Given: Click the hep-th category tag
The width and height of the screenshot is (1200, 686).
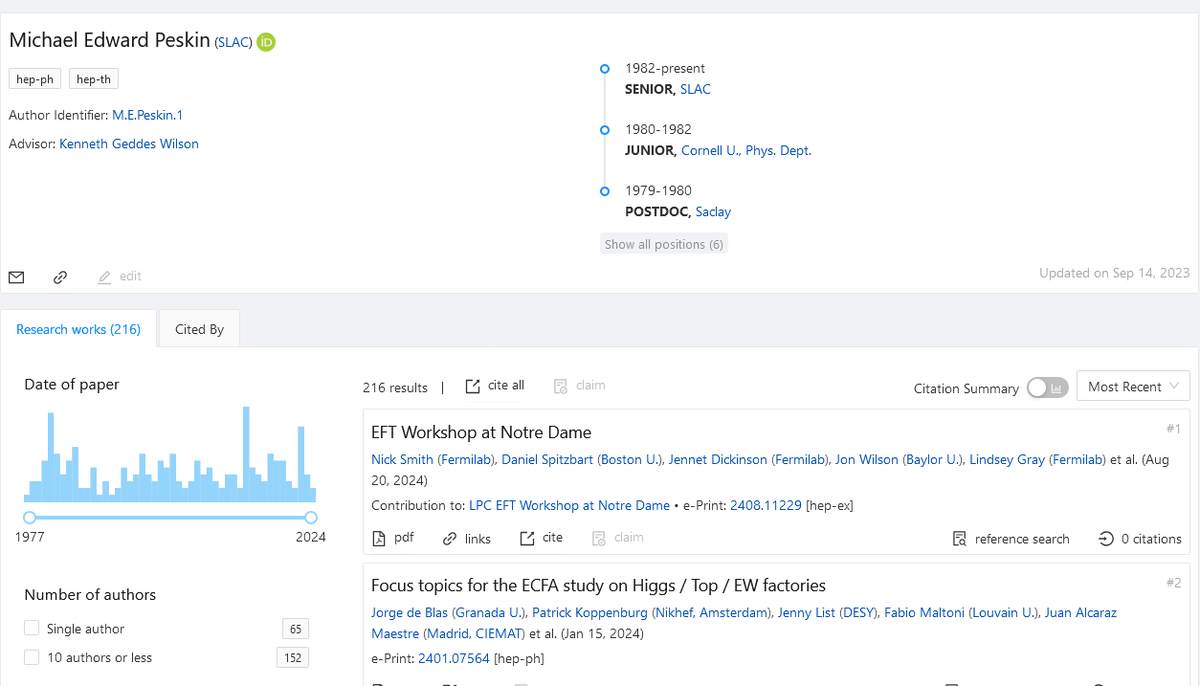Looking at the screenshot, I should tap(94, 79).
